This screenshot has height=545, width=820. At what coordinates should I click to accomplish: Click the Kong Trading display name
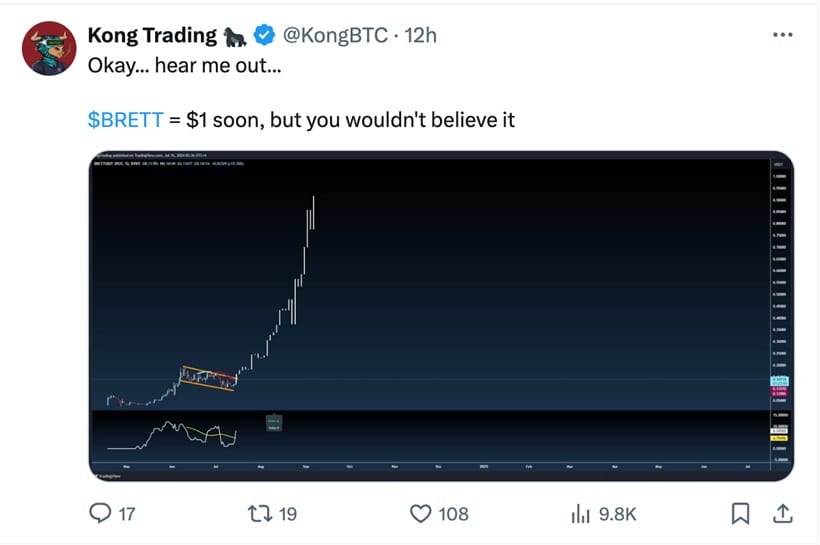[x=152, y=36]
